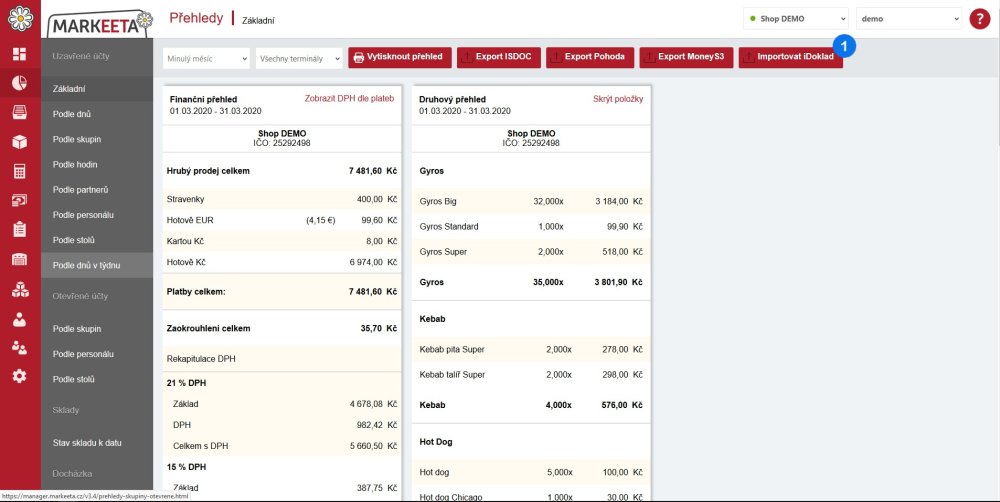This screenshot has width=1000, height=502.
Task: Select Podle hodin menu item
Action: 97,164
